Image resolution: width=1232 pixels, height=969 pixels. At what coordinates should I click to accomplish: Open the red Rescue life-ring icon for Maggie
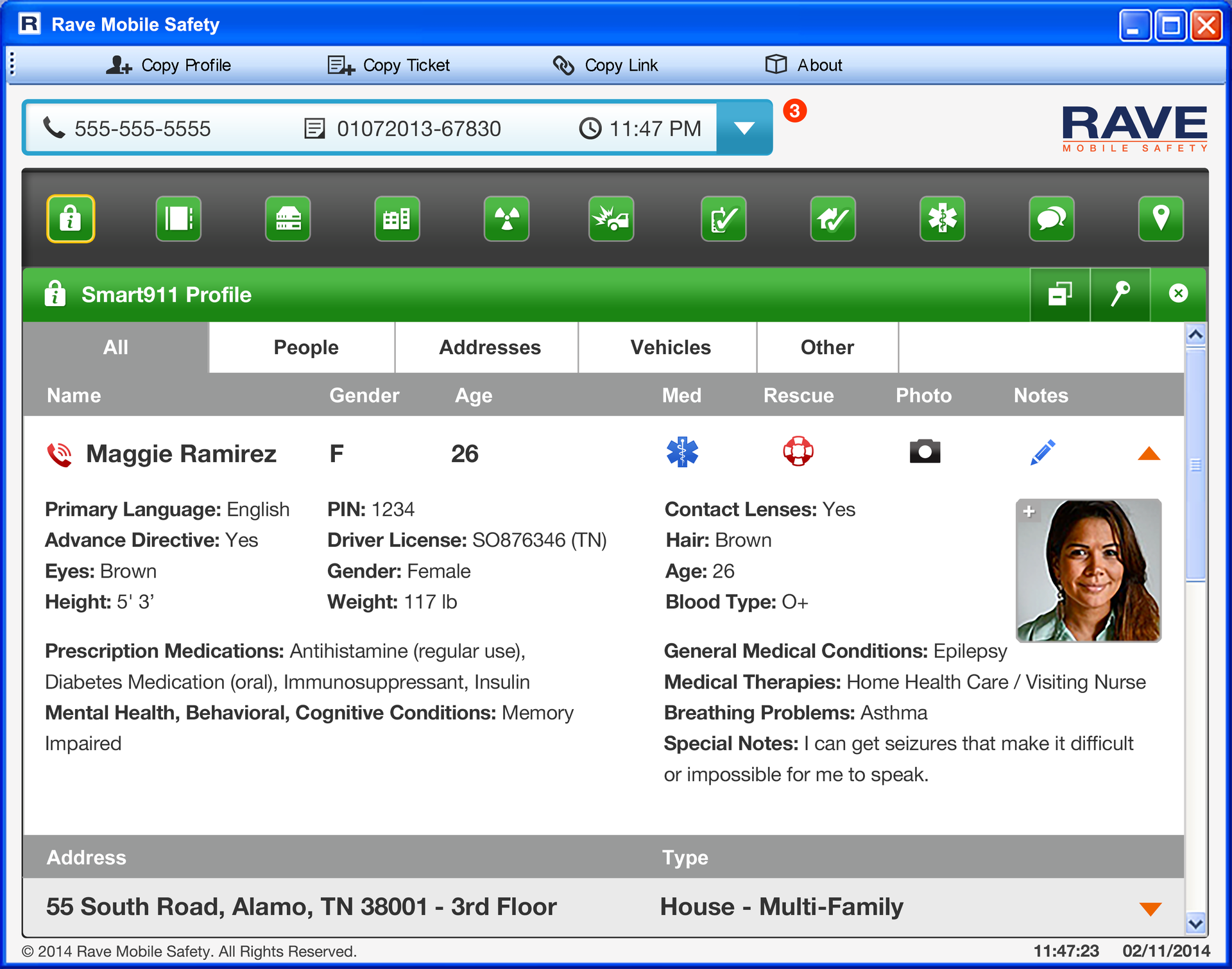pyautogui.click(x=798, y=452)
